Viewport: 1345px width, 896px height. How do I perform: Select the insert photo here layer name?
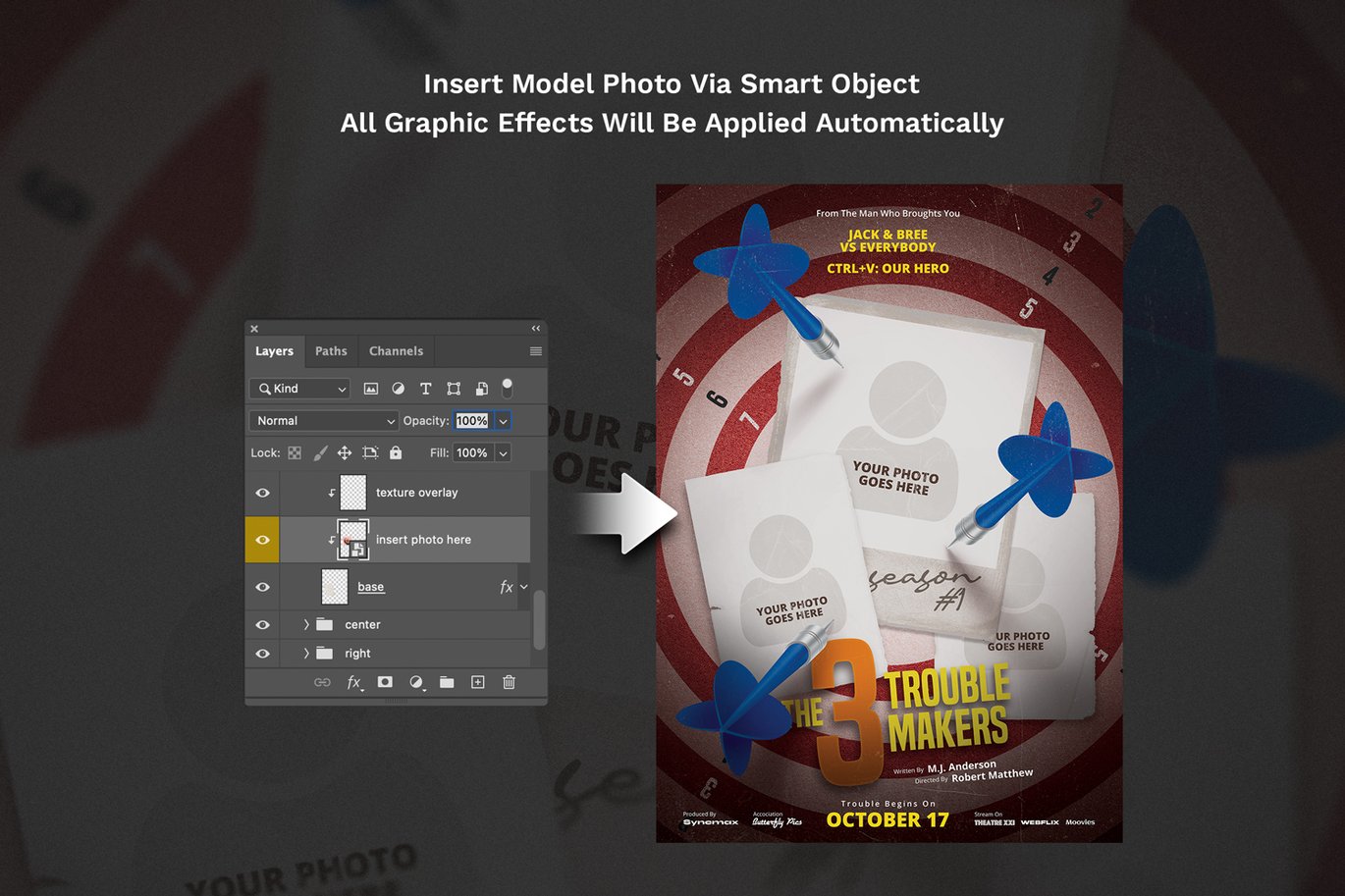point(423,540)
